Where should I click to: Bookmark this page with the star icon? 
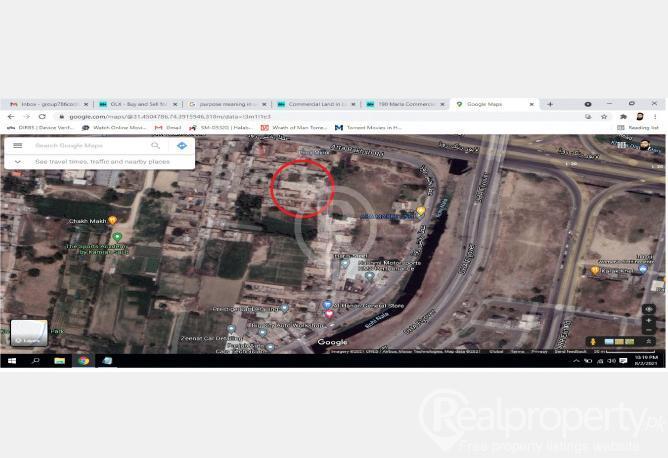[604, 116]
